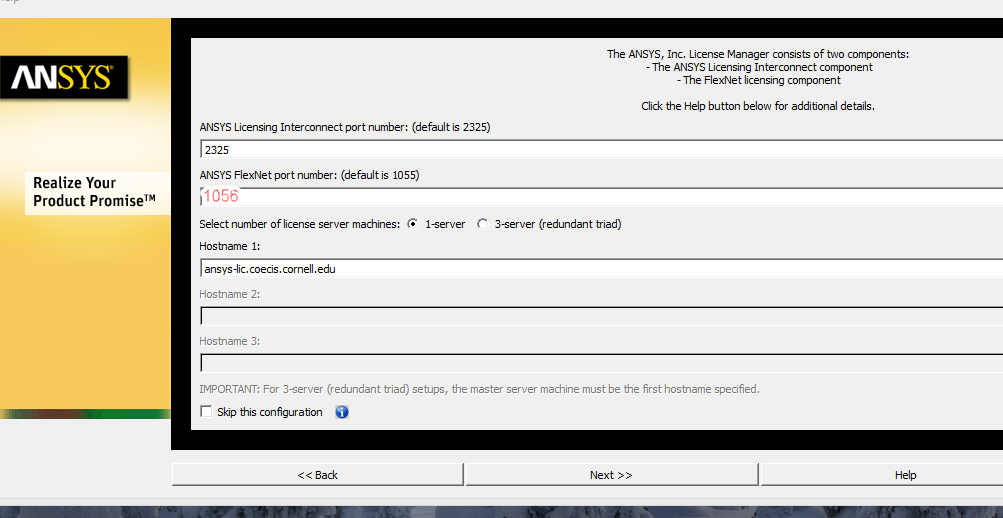Click the 'ANSYS FlexNet port number' label
This screenshot has width=1003, height=518.
(310, 174)
